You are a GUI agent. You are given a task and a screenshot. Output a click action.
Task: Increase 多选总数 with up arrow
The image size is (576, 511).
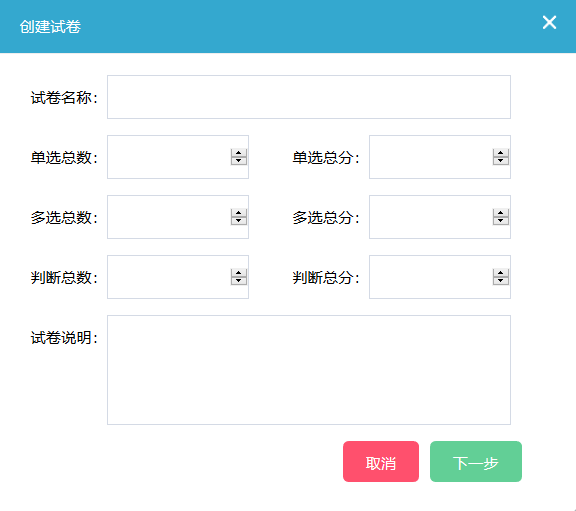pyautogui.click(x=239, y=213)
